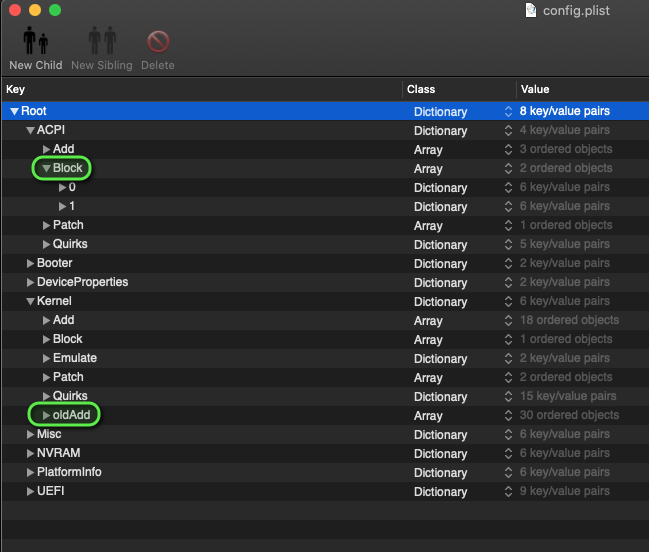The image size is (649, 552).
Task: Click the New Child toolbar icon
Action: [36, 41]
